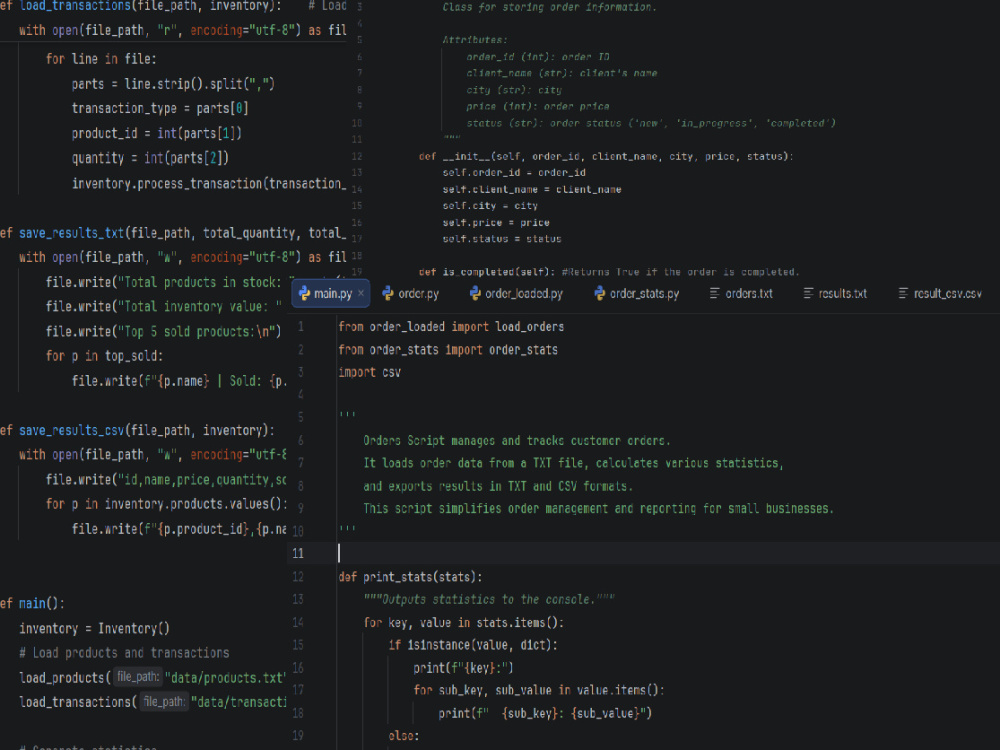Click the save_results_txt function name
Image resolution: width=1000 pixels, height=750 pixels.
pyautogui.click(x=71, y=233)
